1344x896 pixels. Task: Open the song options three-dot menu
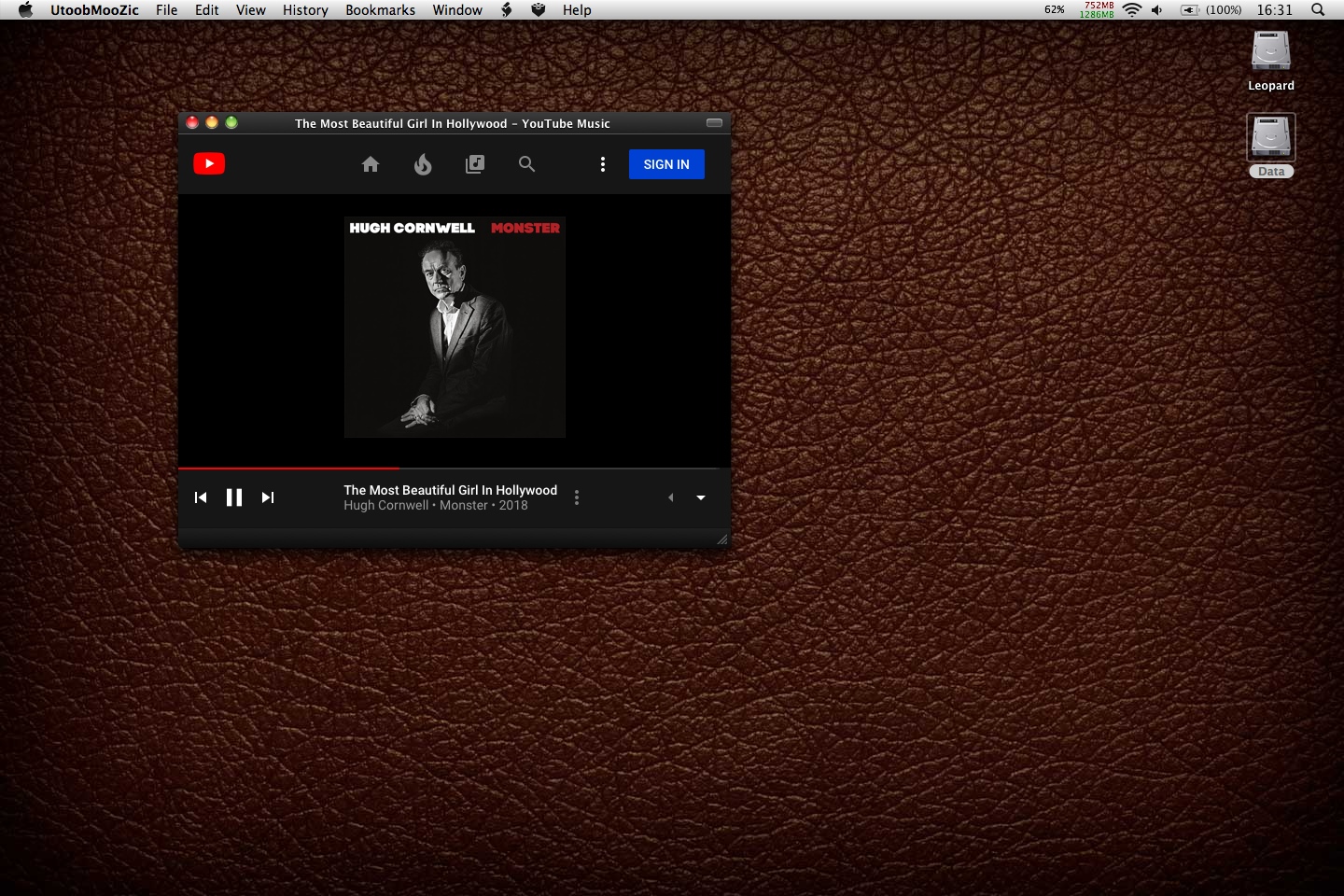click(x=577, y=497)
